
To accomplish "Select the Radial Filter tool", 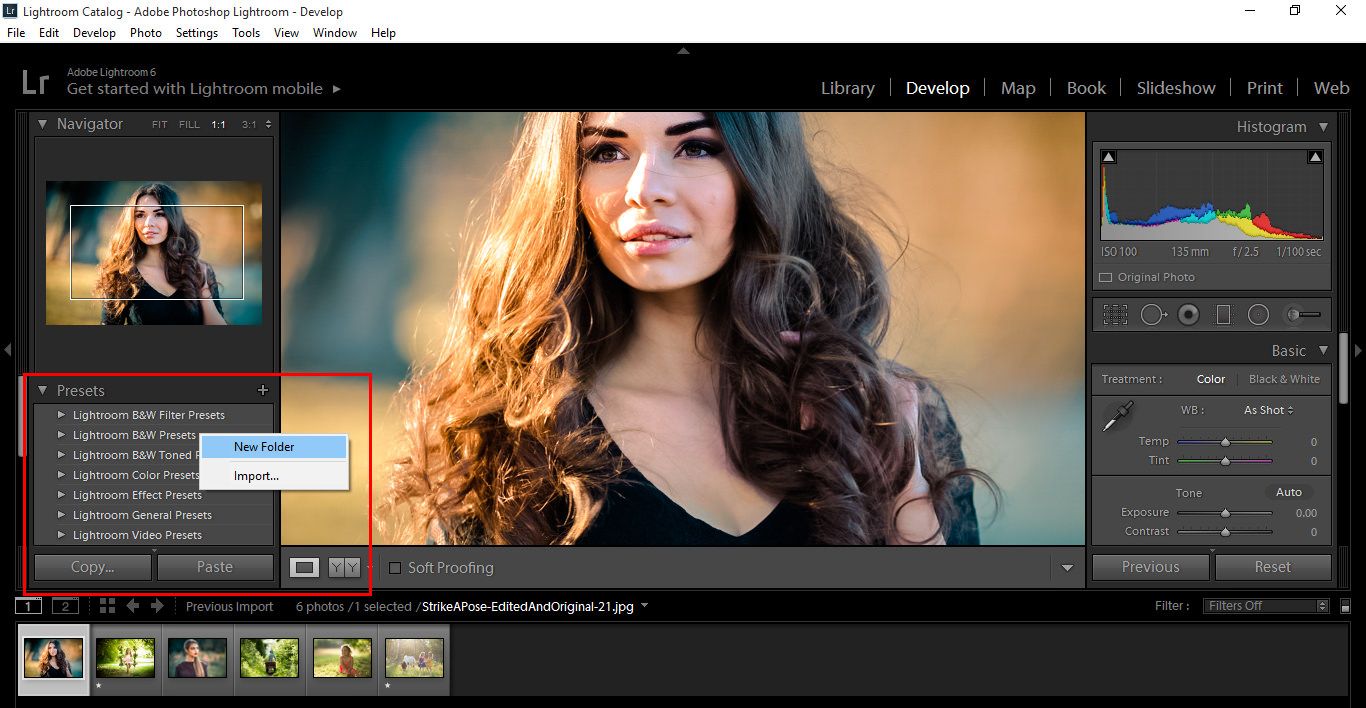I will click(1258, 315).
